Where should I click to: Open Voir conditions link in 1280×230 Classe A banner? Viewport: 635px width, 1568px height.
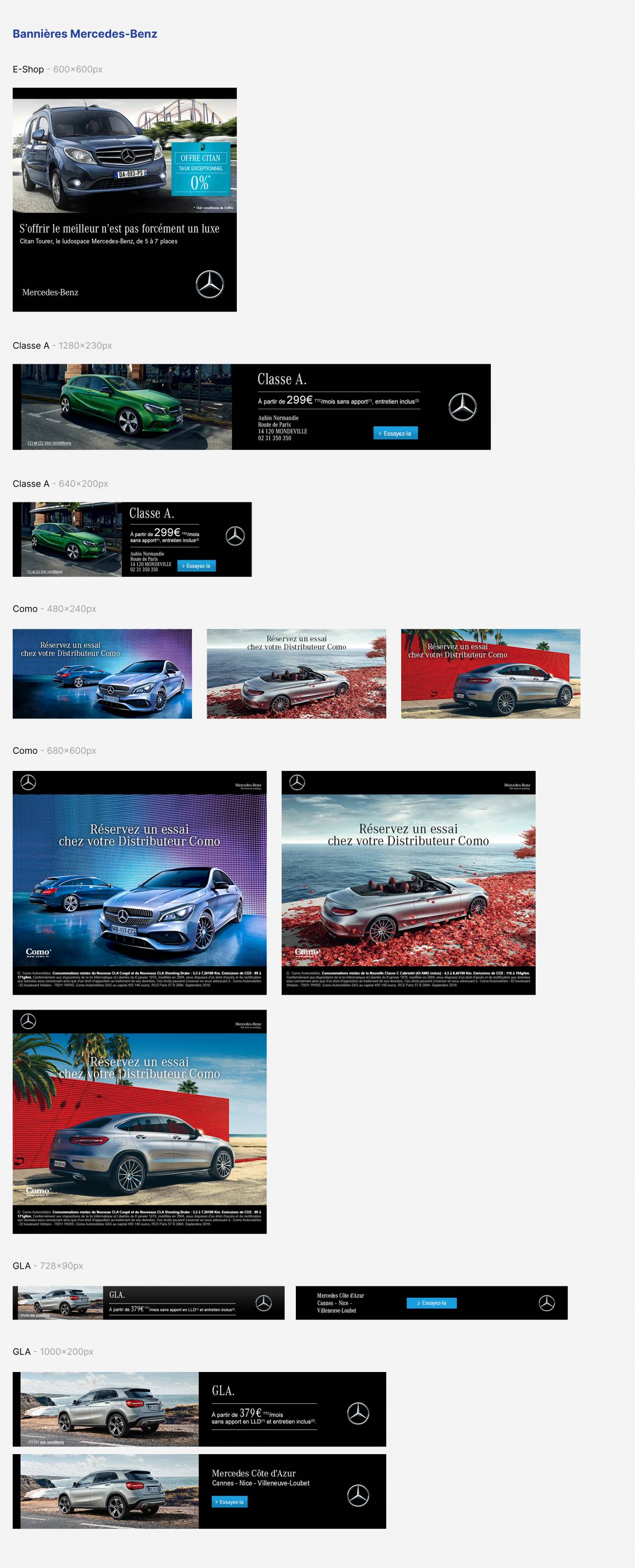(x=49, y=443)
